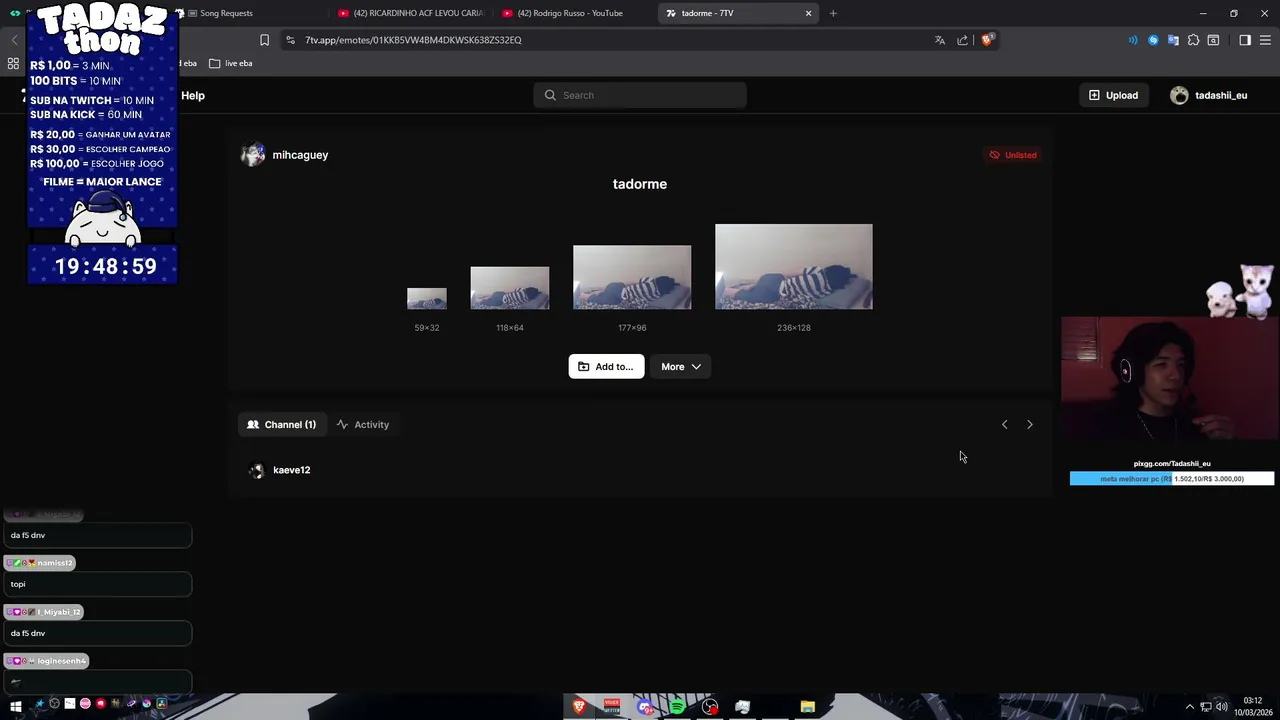
Task: Open the Brave hamburger main menu
Action: tap(1265, 40)
